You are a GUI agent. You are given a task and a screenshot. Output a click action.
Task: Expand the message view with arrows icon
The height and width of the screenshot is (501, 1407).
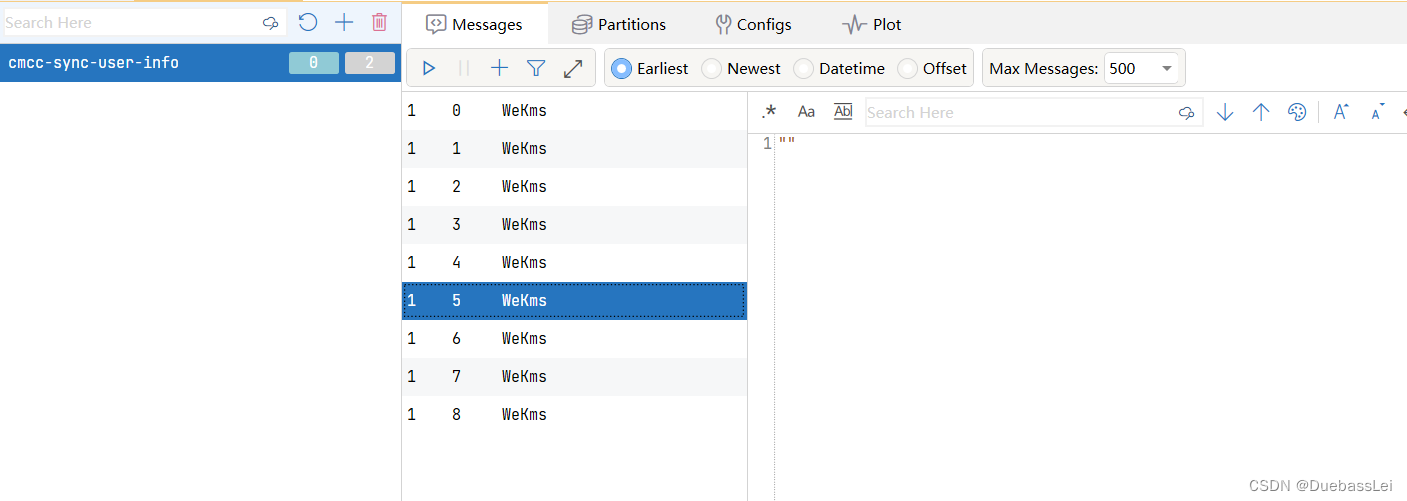[573, 68]
